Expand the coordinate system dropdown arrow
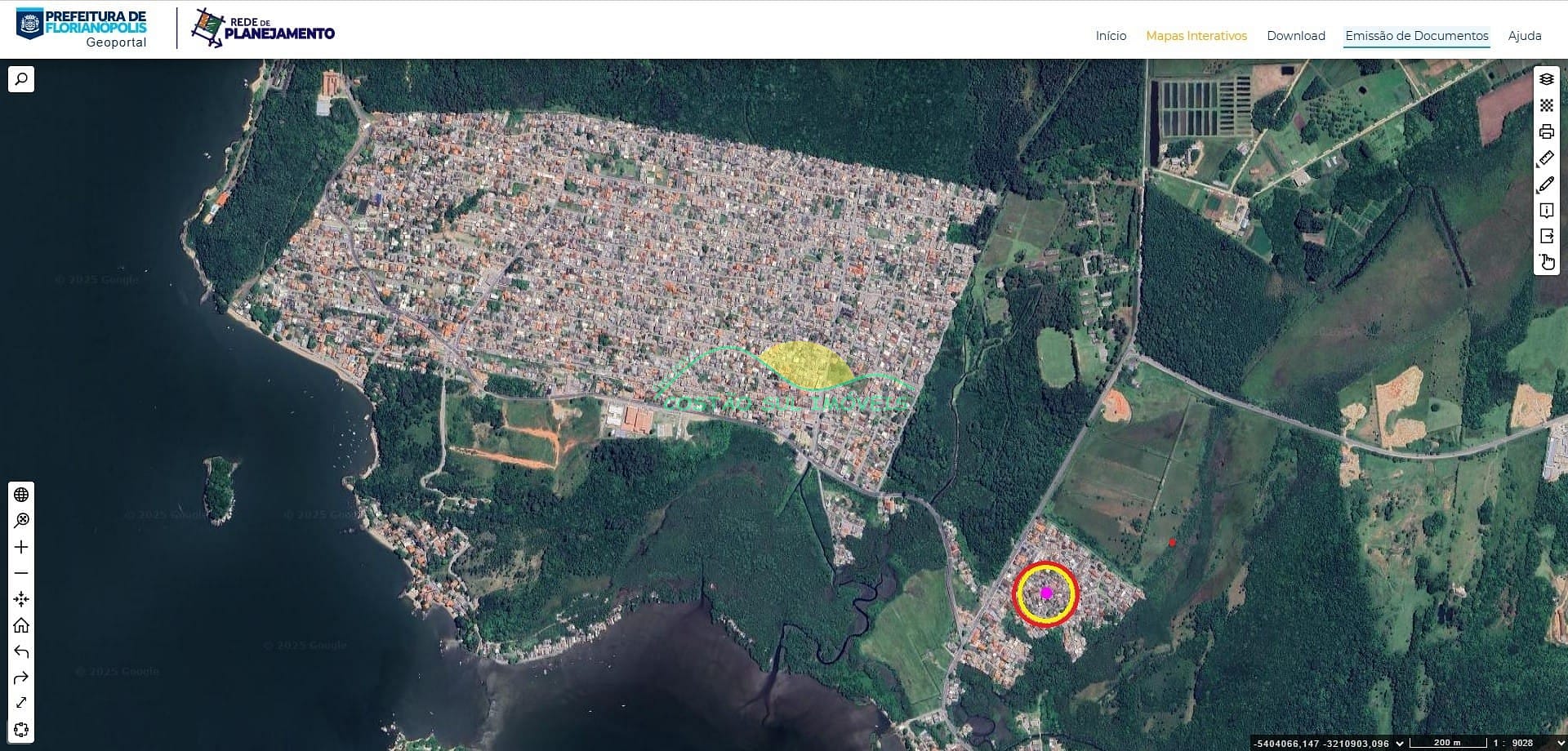 pos(1400,743)
